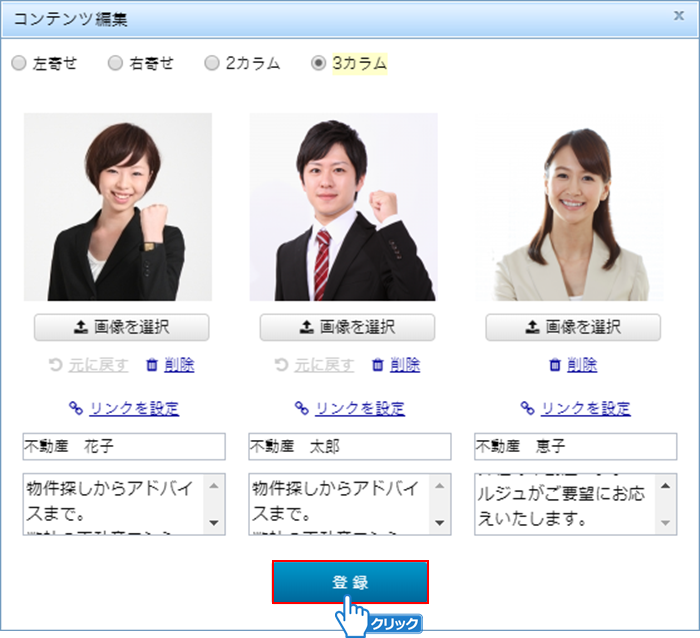
Task: Click the chain link icon in the first column
Action: pyautogui.click(x=75, y=408)
